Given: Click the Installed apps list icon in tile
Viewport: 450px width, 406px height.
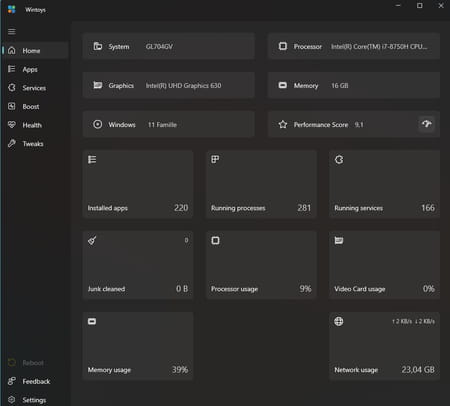Looking at the screenshot, I should tap(92, 159).
